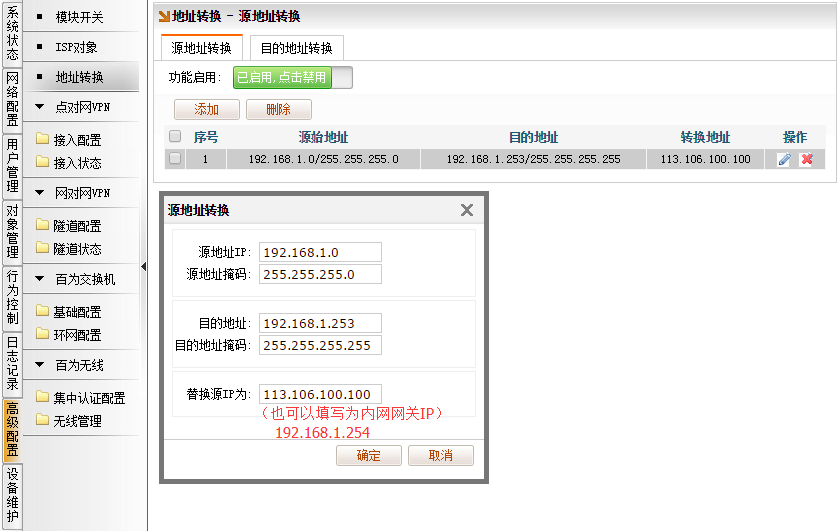Screen dimensions: 839x531
Task: Toggle the 已启用,点击禁用 function switch
Action: 292,77
